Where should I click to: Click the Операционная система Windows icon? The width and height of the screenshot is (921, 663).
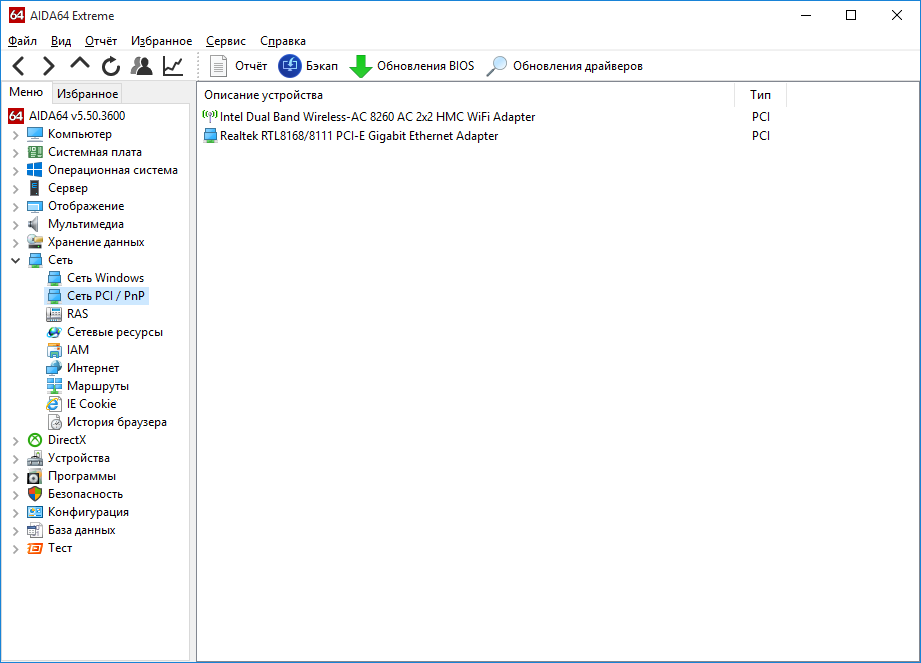(x=35, y=170)
